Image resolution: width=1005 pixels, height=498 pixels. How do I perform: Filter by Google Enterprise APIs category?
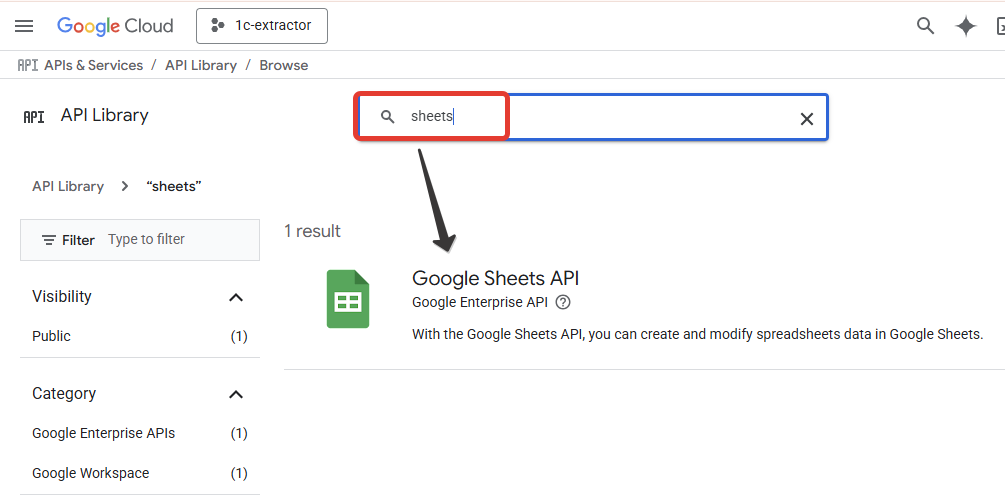pyautogui.click(x=103, y=433)
